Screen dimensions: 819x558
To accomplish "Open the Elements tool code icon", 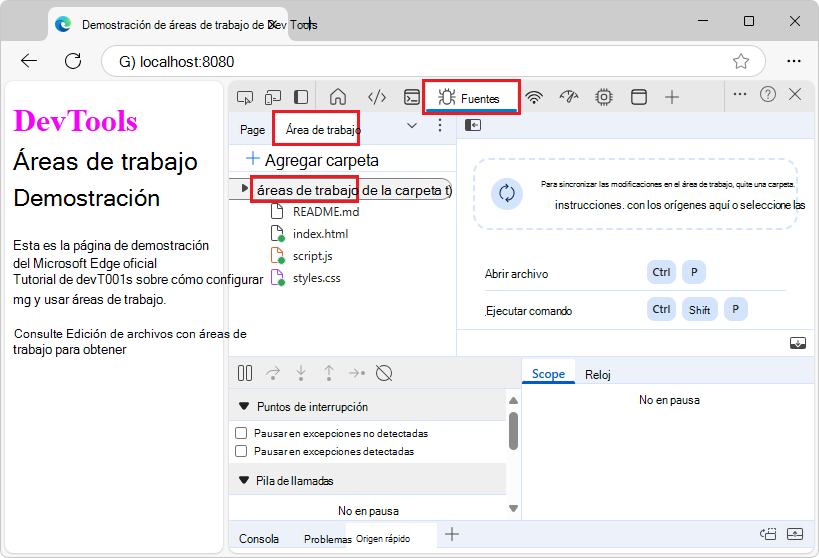I will click(x=377, y=97).
